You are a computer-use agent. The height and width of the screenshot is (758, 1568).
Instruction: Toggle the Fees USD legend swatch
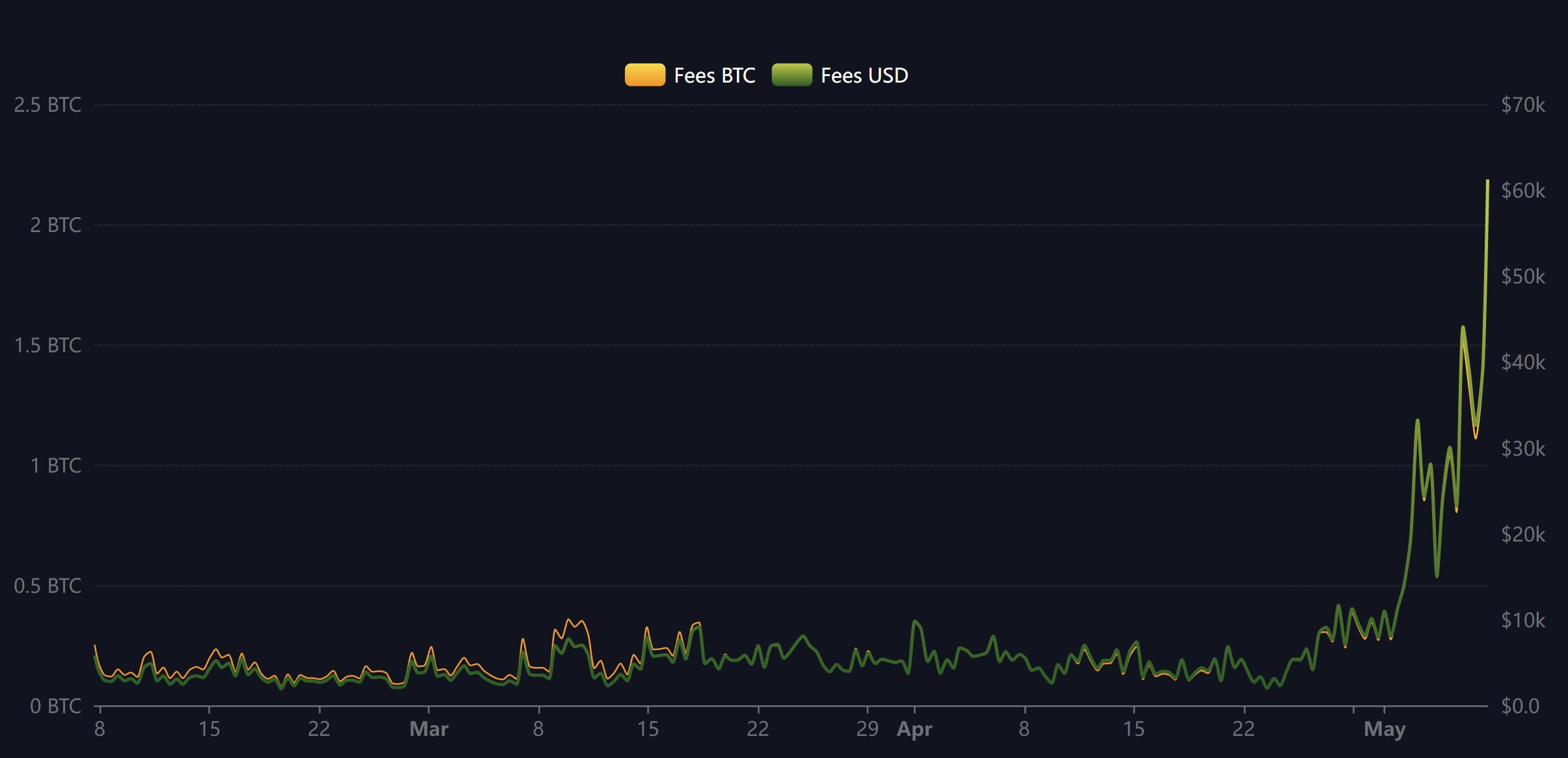tap(791, 75)
